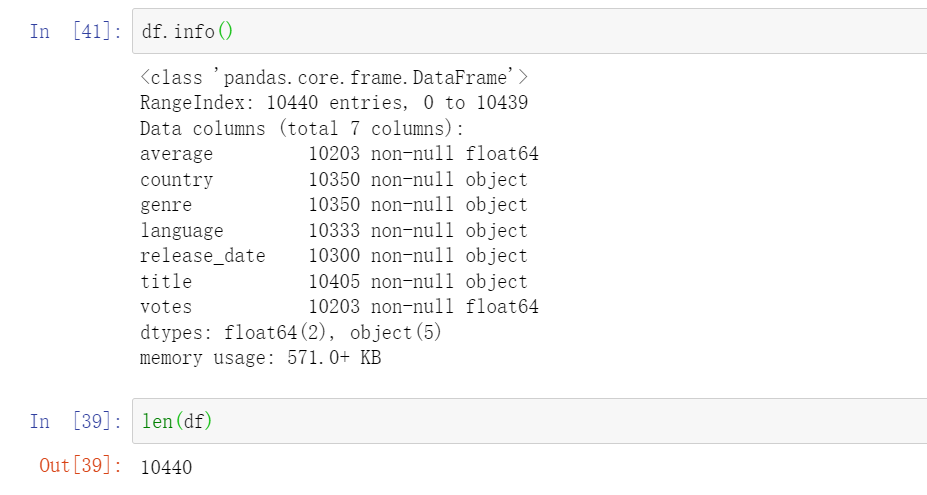Click the 'Data columns (total 7 columns)' line

pos(302,129)
